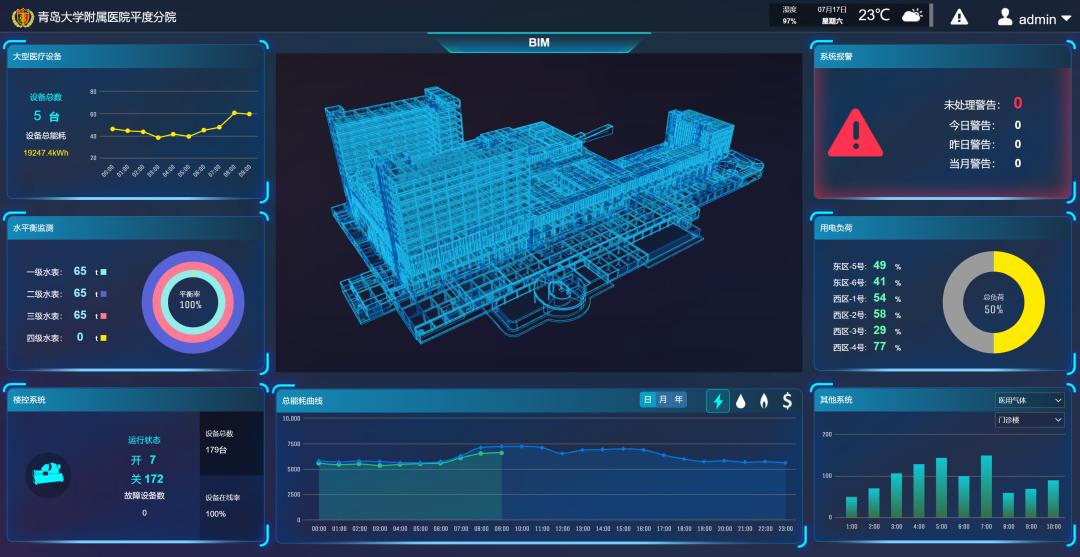Click the 系统报警 panel title
Screen dimensions: 1080x557
click(x=836, y=56)
